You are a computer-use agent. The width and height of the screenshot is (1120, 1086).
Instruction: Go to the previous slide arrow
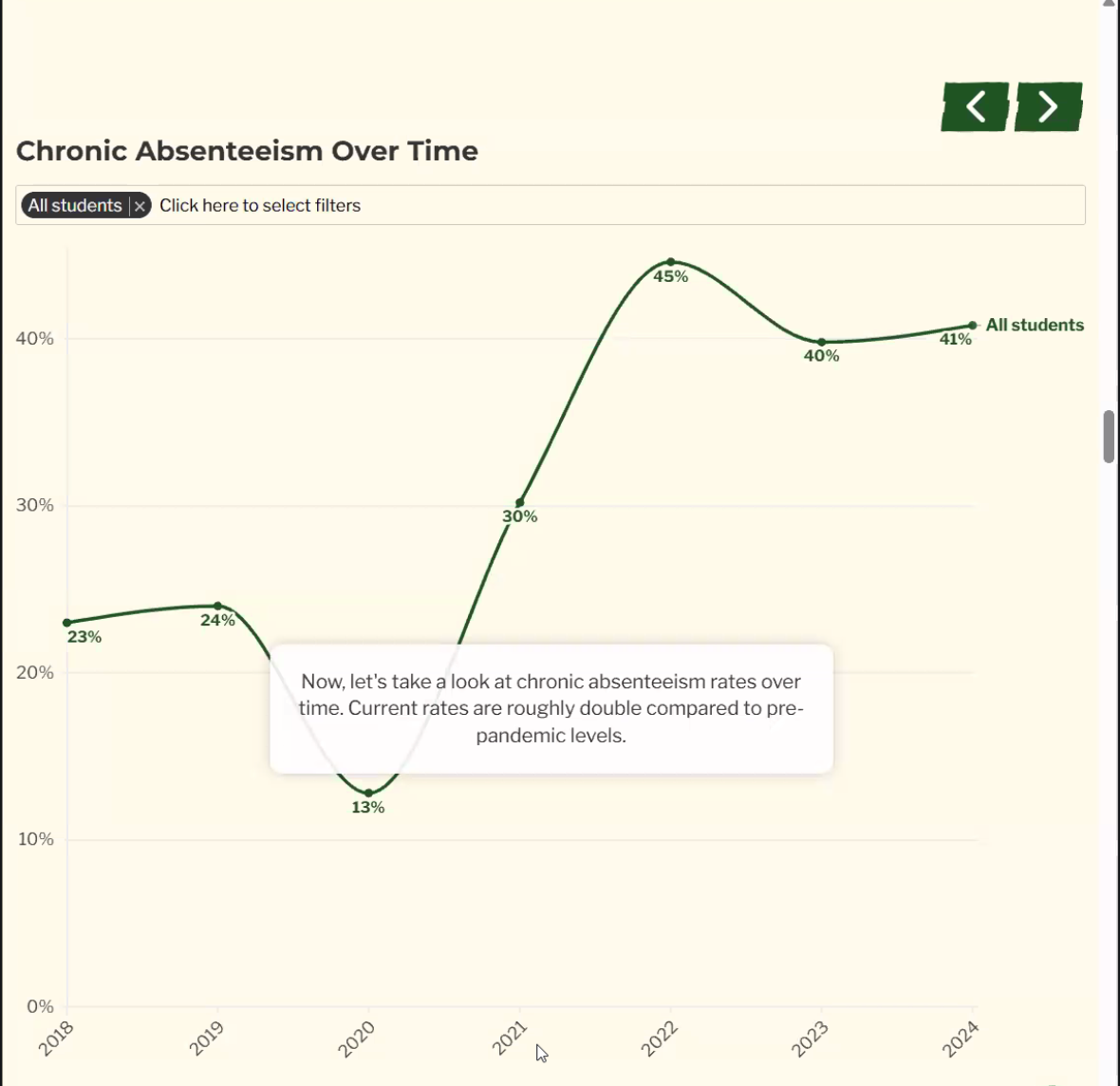(975, 106)
